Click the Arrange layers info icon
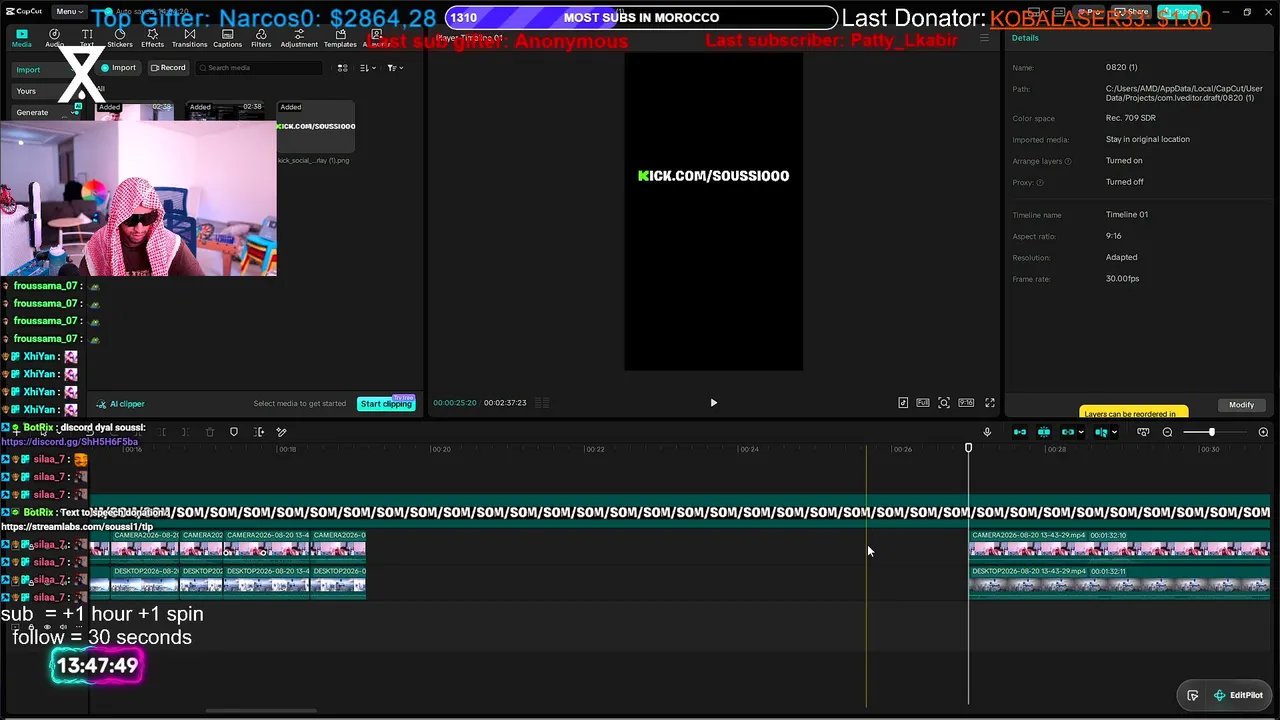Viewport: 1280px width, 720px height. 1068,161
